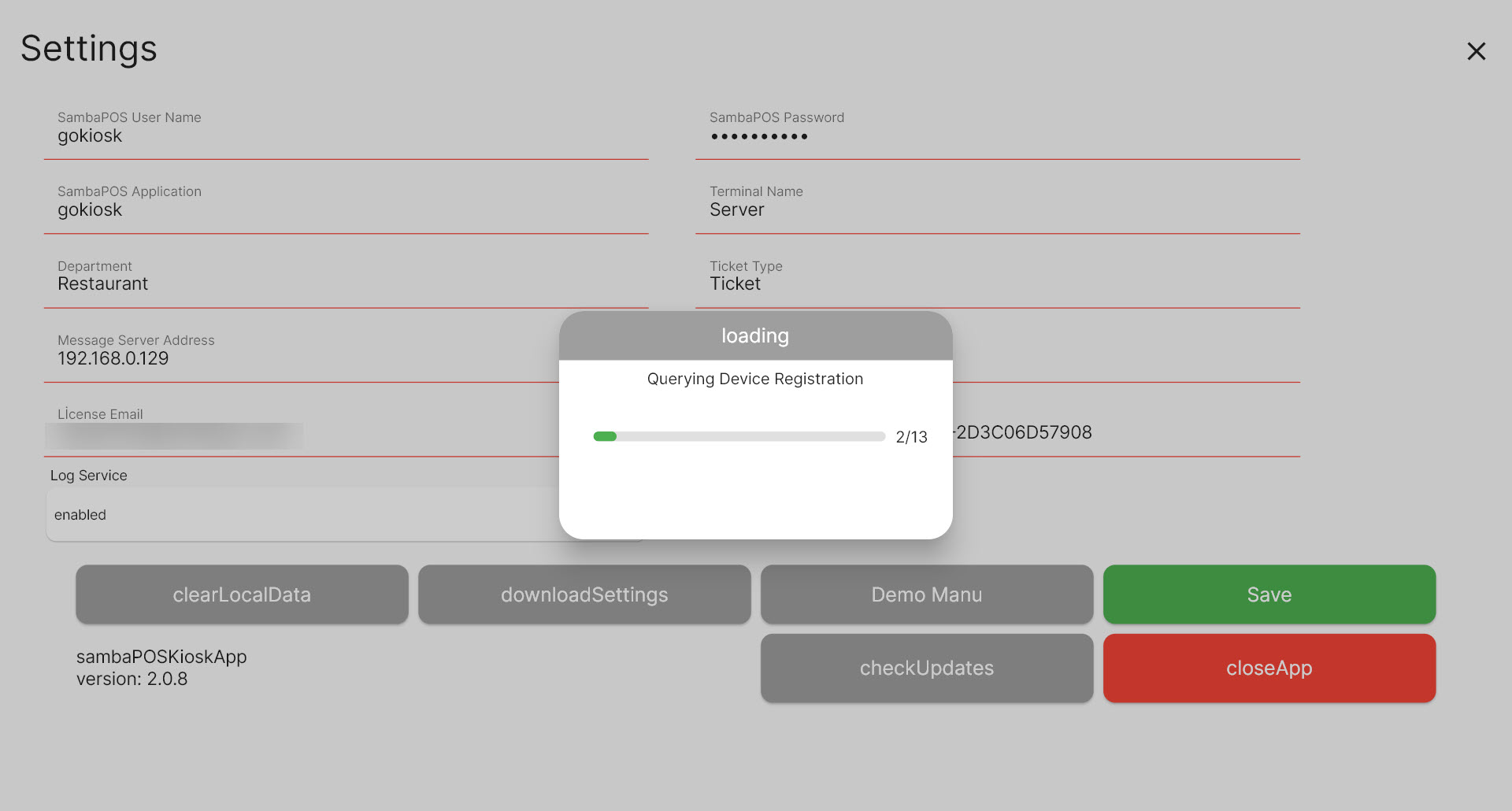Close the Settings screen with the X icon
Image resolution: width=1512 pixels, height=811 pixels.
tap(1476, 51)
